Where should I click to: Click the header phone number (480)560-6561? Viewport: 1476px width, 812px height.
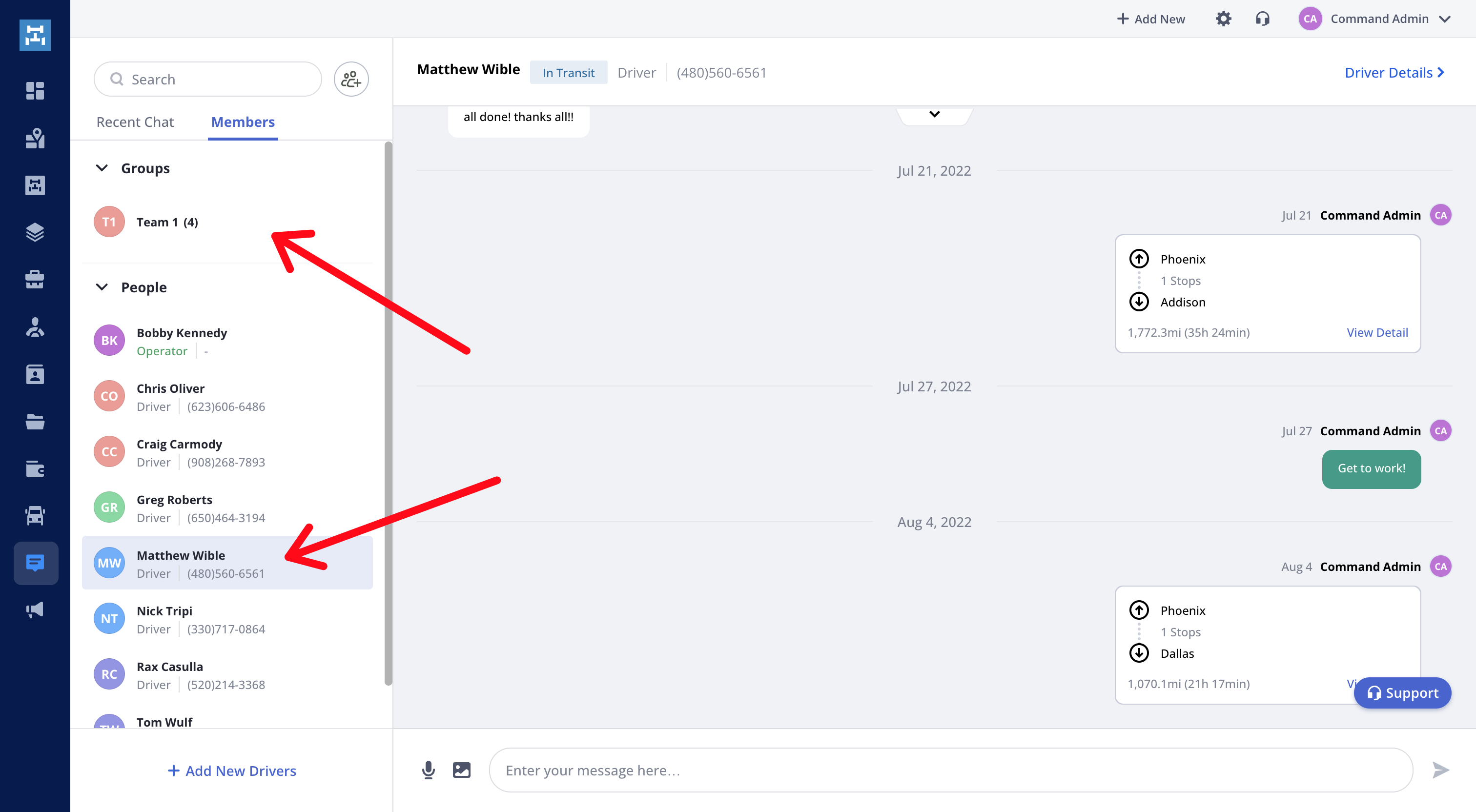tap(721, 73)
